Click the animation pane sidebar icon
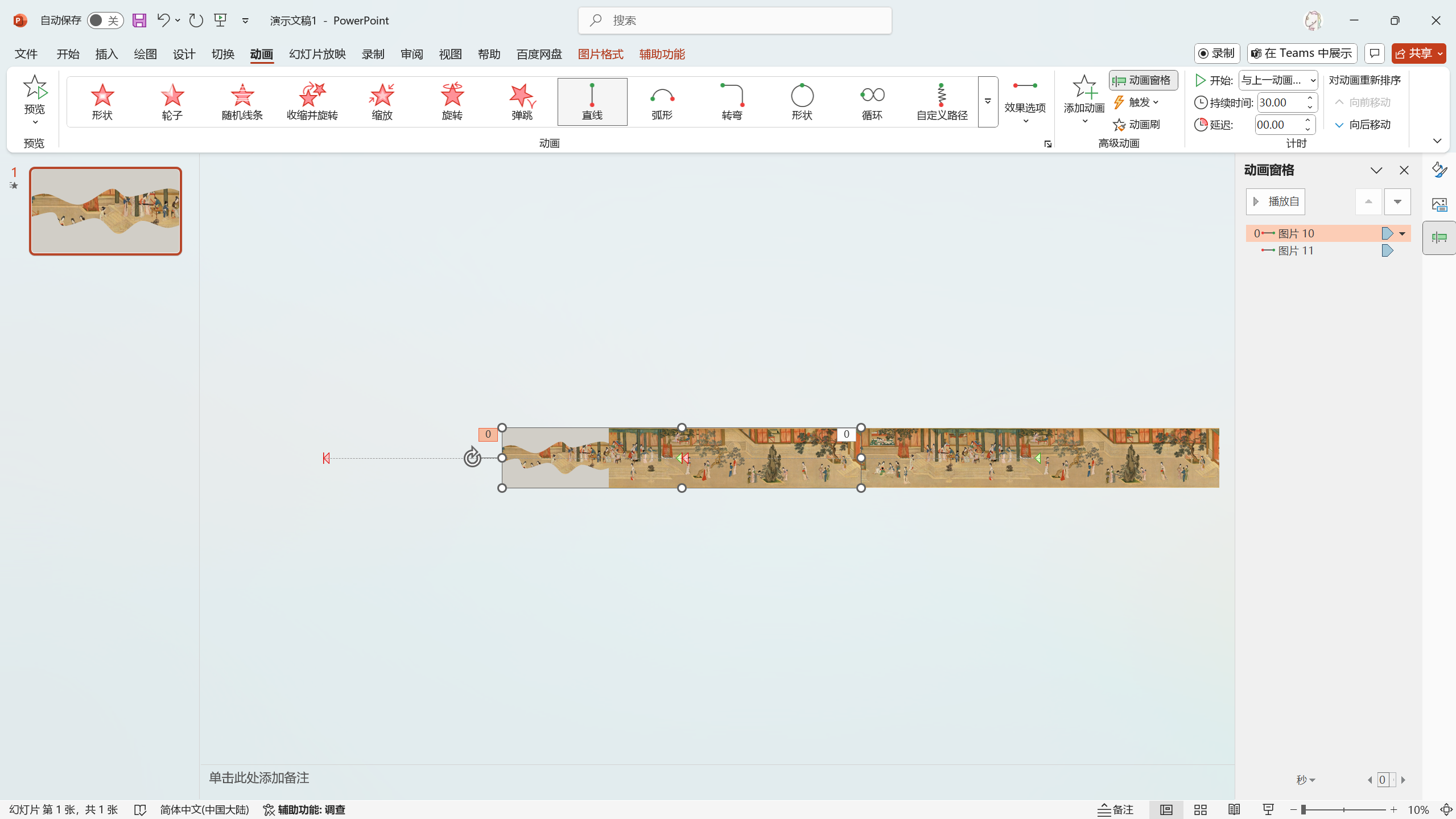1456x819 pixels. coord(1439,238)
